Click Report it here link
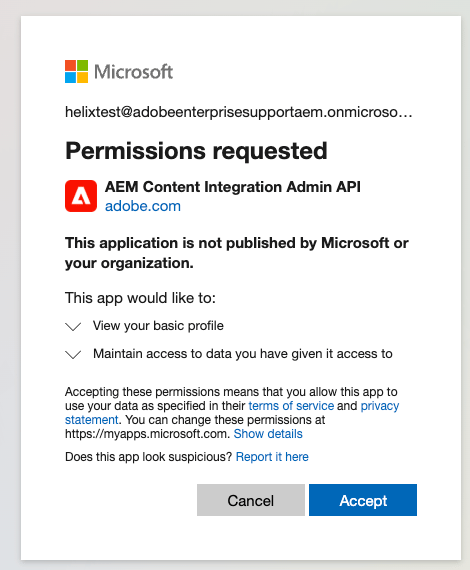Viewport: 470px width, 570px height. point(272,457)
